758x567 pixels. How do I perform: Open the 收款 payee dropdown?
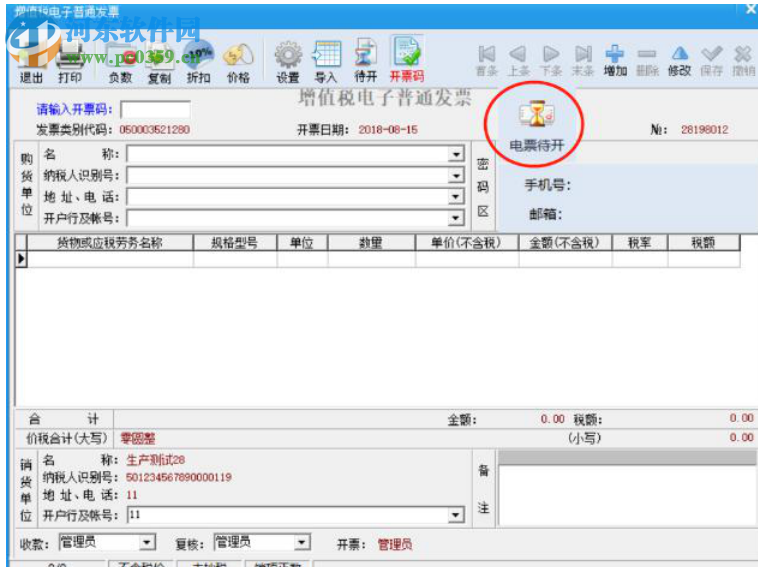point(147,543)
